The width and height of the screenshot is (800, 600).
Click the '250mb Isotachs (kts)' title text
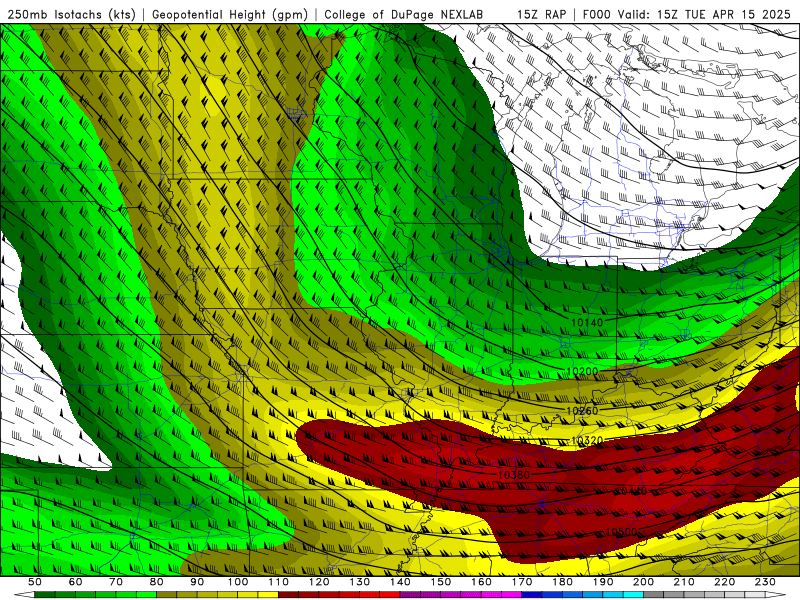pyautogui.click(x=72, y=14)
